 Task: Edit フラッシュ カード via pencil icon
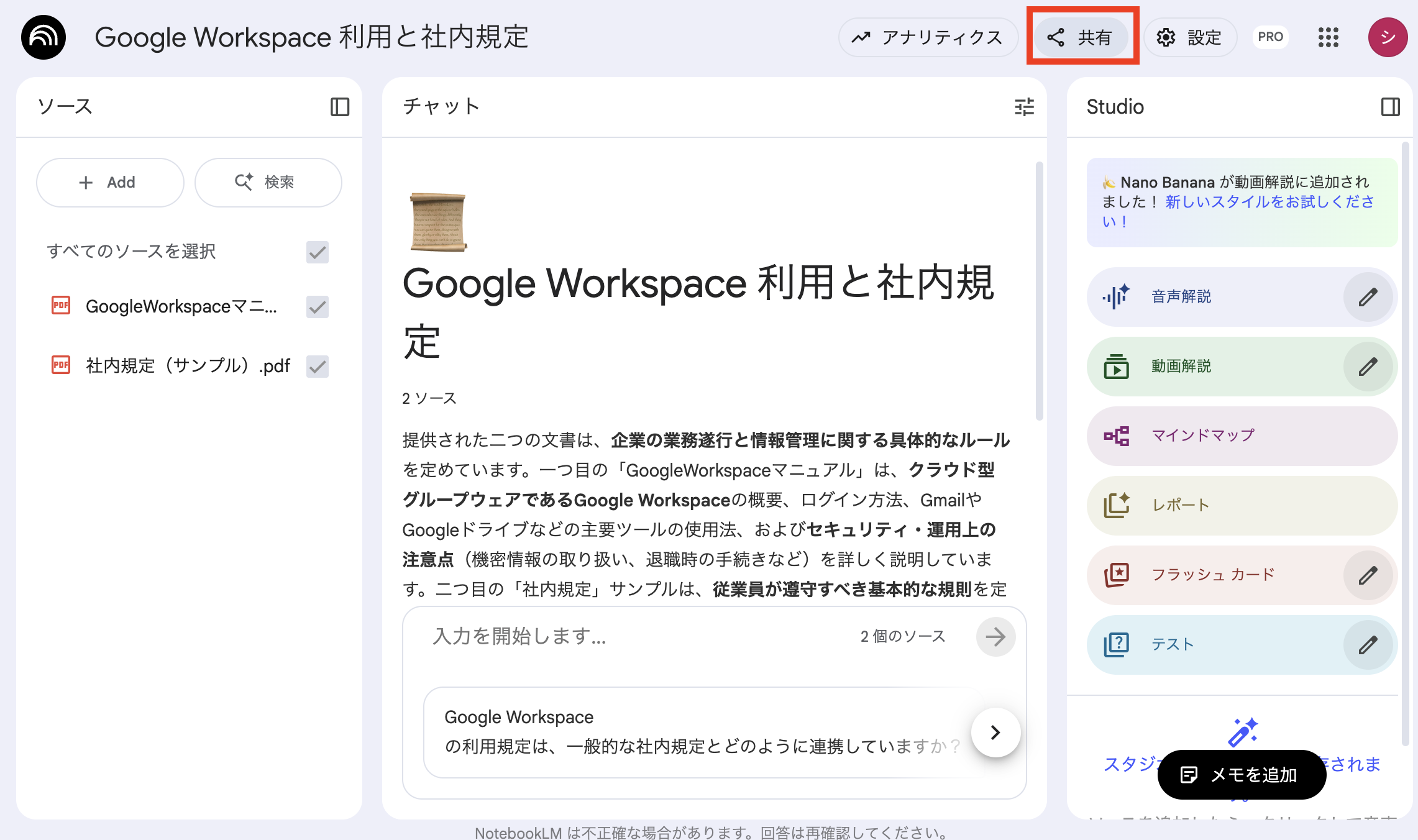(1368, 575)
